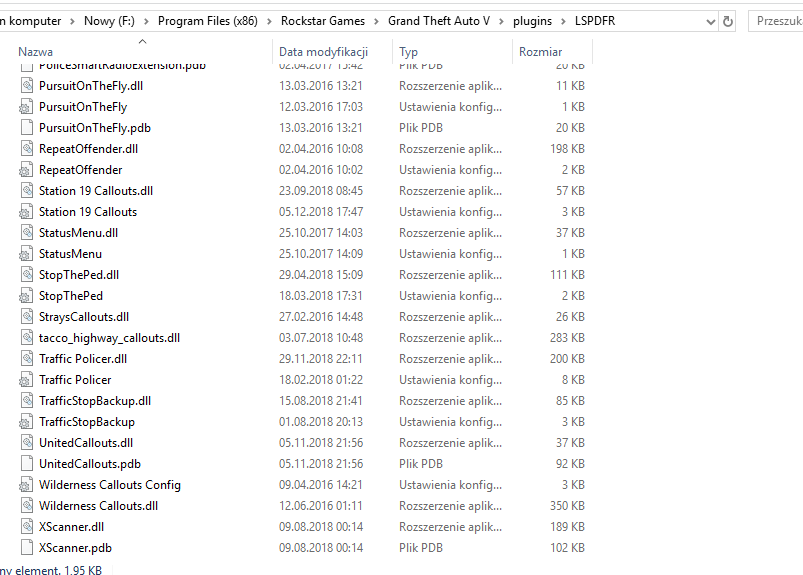Screen dimensions: 803x575
Task: Click the Traffic Policer.dll file icon
Action: click(27, 358)
